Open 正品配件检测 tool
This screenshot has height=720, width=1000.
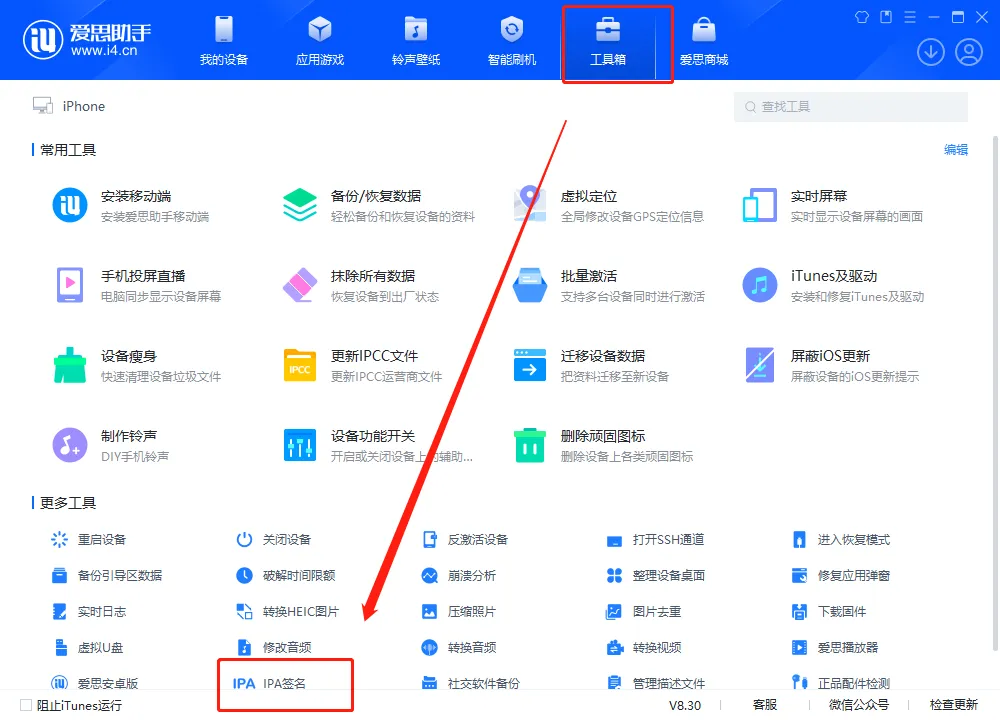841,683
